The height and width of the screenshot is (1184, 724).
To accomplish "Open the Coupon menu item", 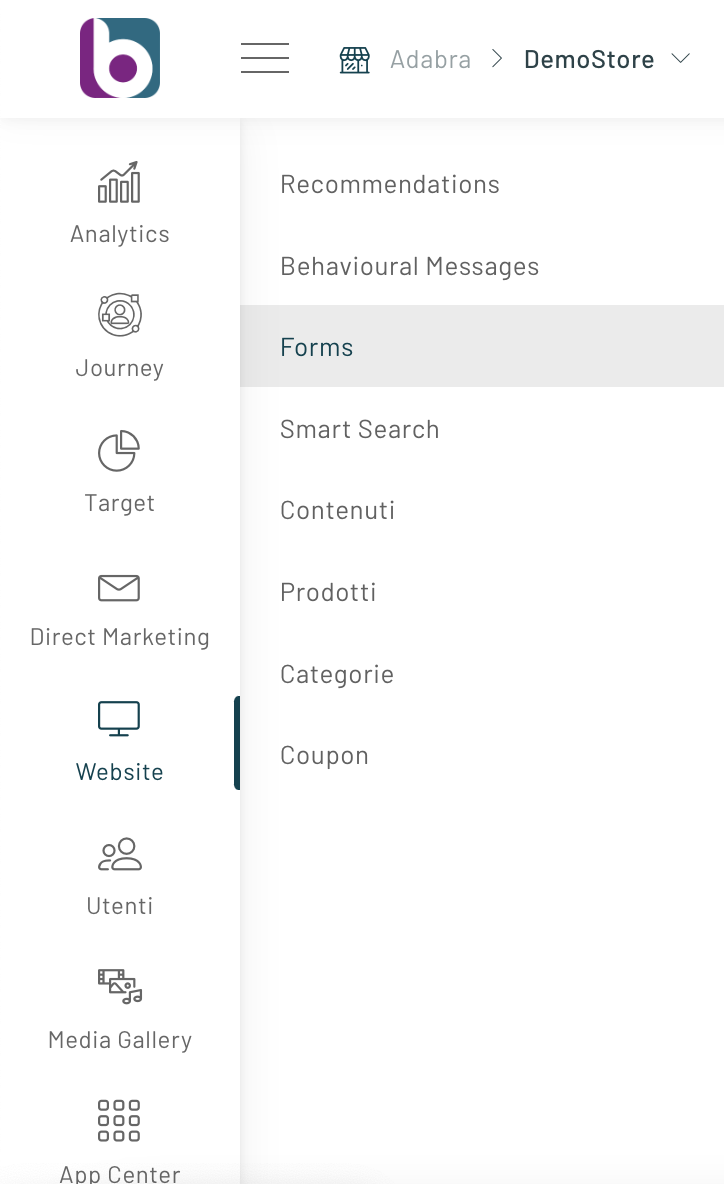I will pos(324,756).
